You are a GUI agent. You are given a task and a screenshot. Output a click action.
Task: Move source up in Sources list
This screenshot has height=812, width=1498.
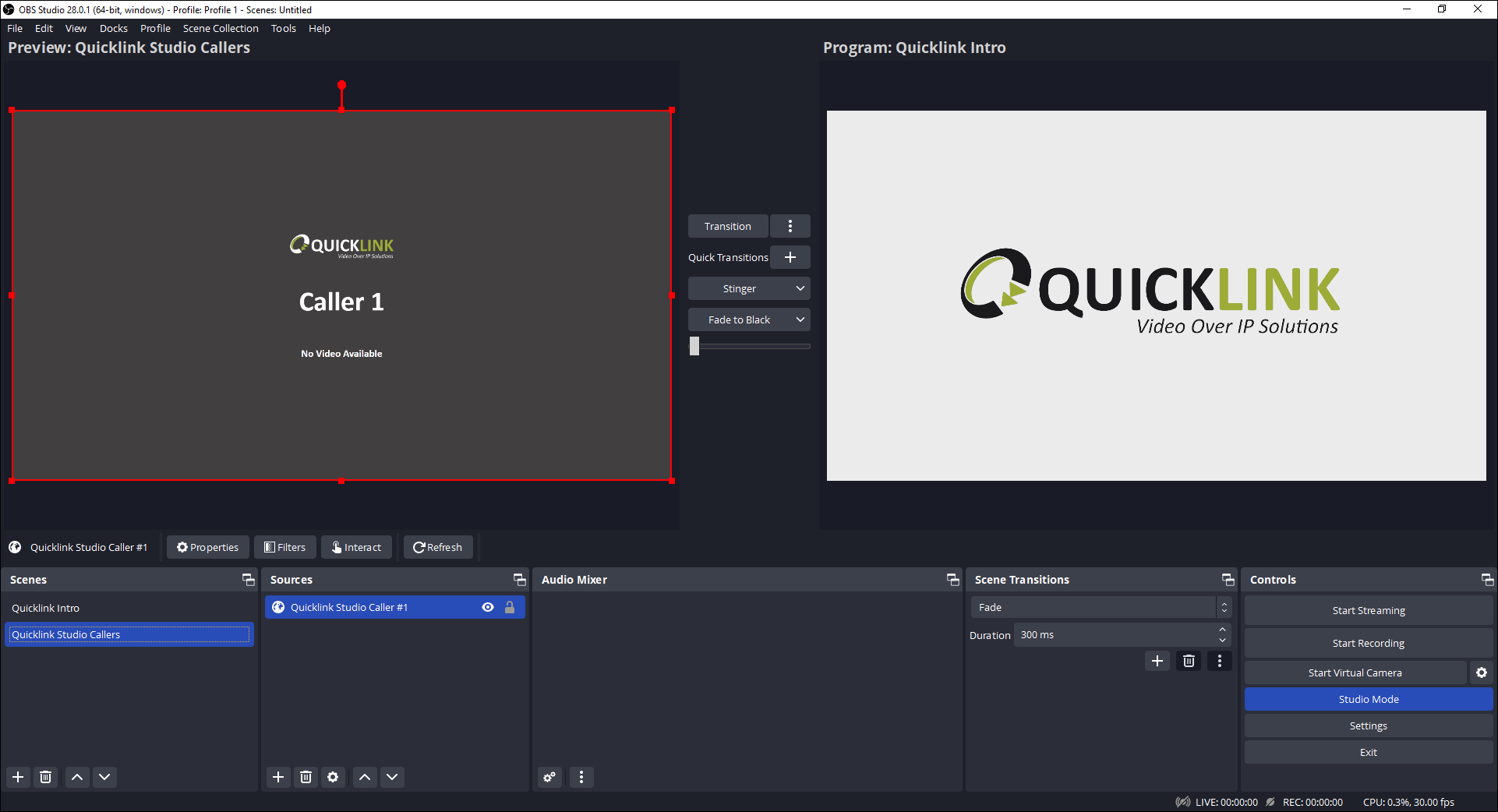(x=365, y=777)
